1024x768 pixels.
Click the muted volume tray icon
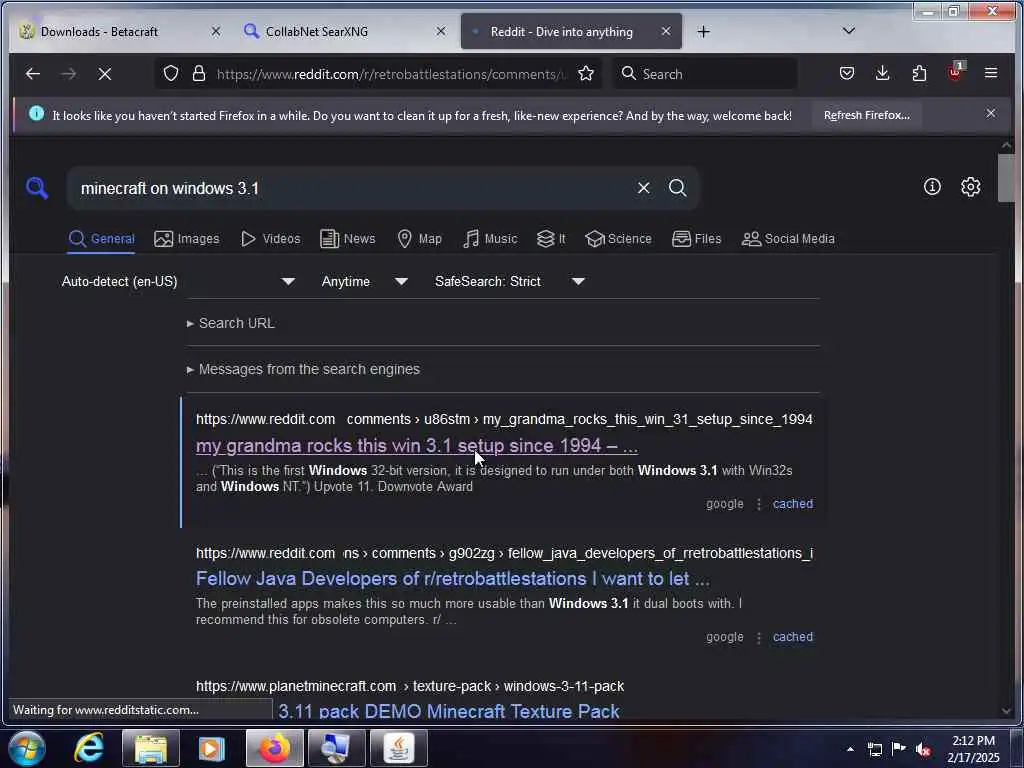[x=922, y=749]
